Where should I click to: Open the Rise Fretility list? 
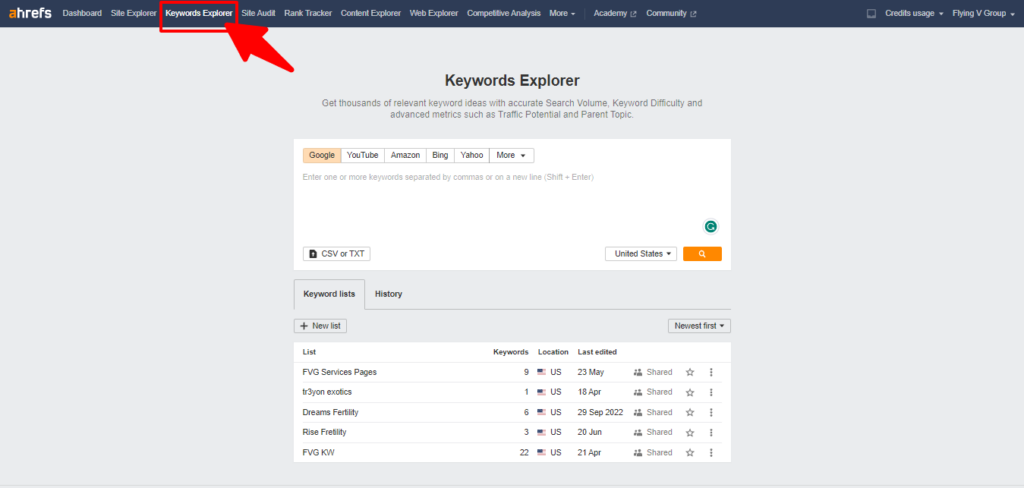(325, 432)
